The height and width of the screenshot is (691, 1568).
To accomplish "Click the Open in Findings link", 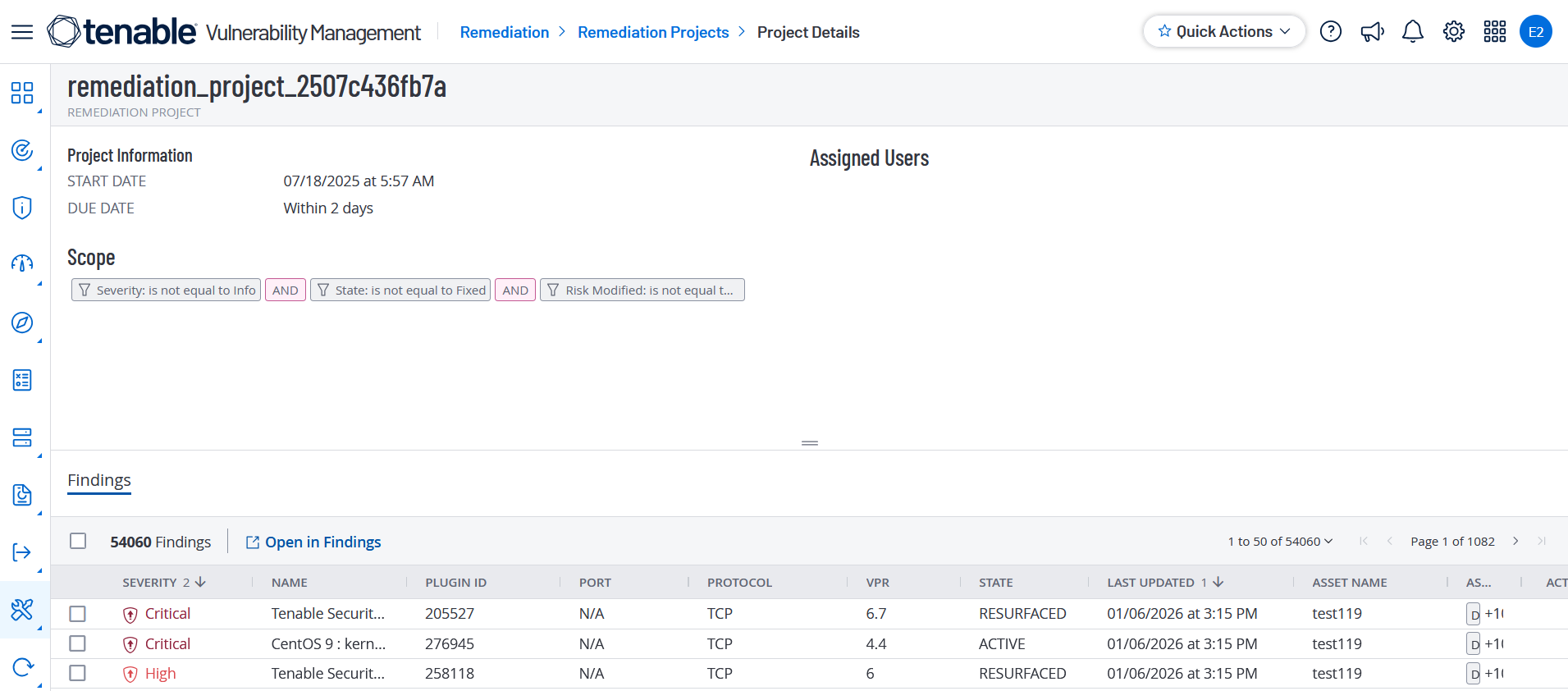I will point(313,542).
